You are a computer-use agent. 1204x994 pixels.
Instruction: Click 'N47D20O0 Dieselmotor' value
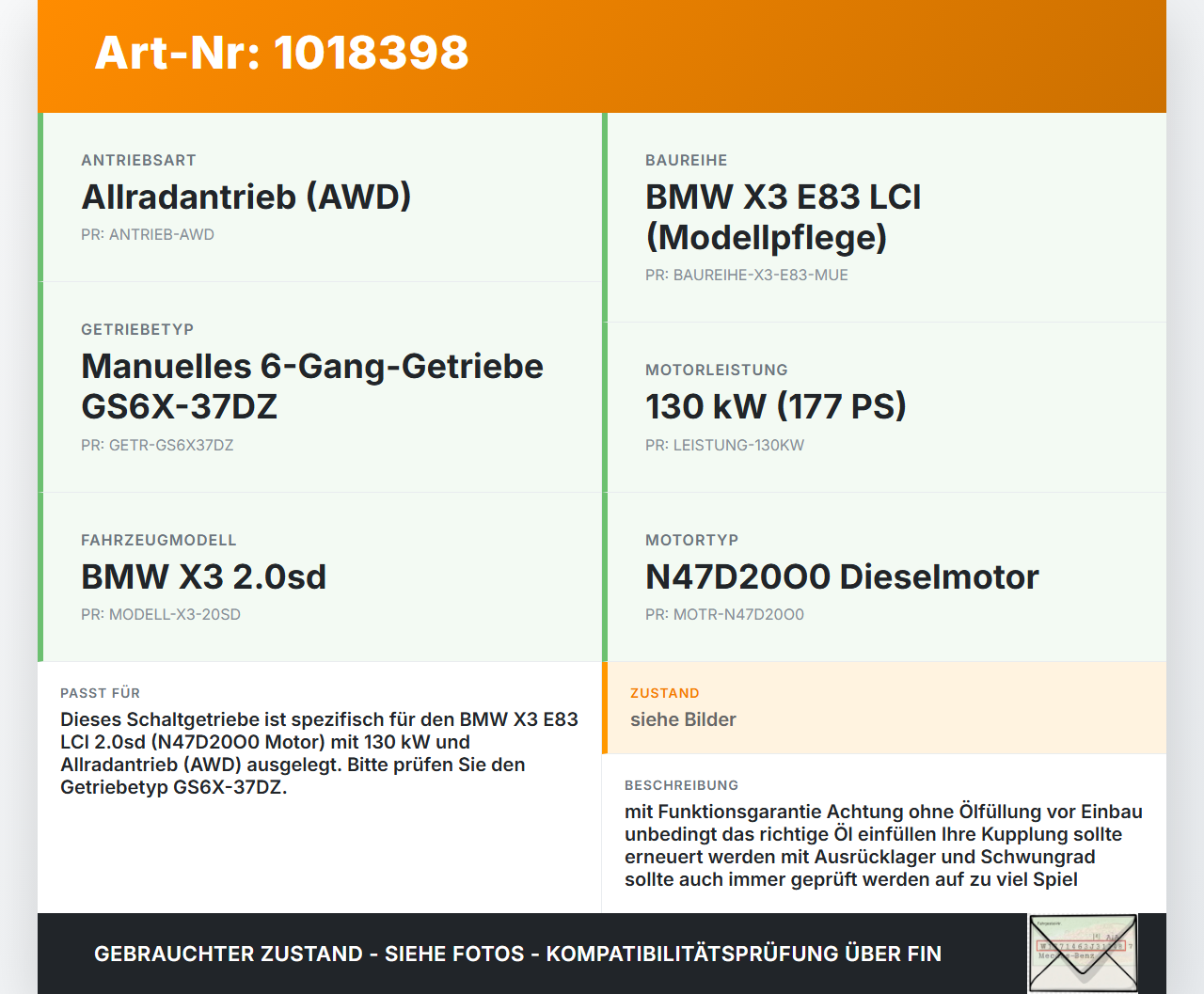click(842, 576)
